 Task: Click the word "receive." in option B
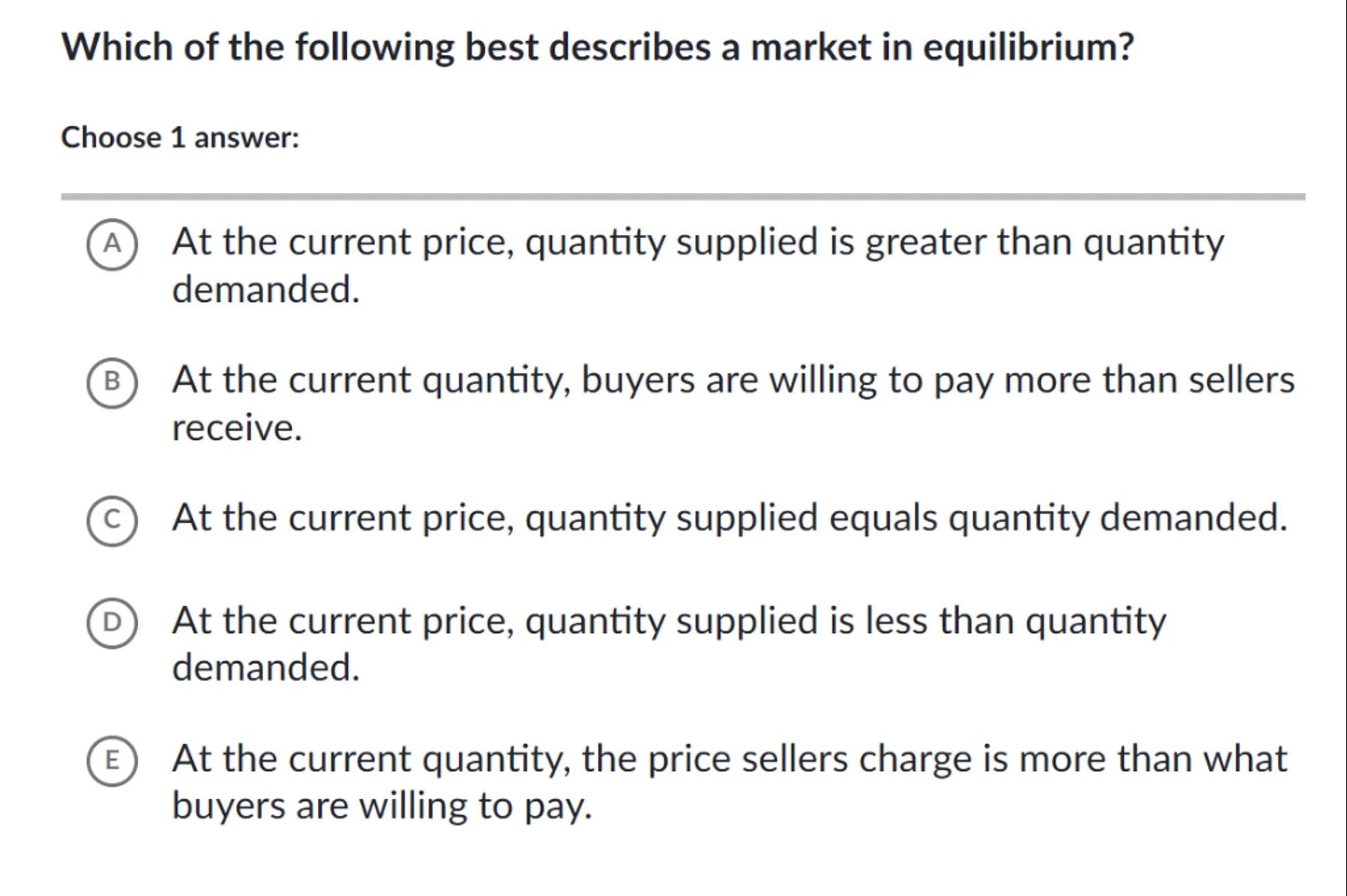237,428
